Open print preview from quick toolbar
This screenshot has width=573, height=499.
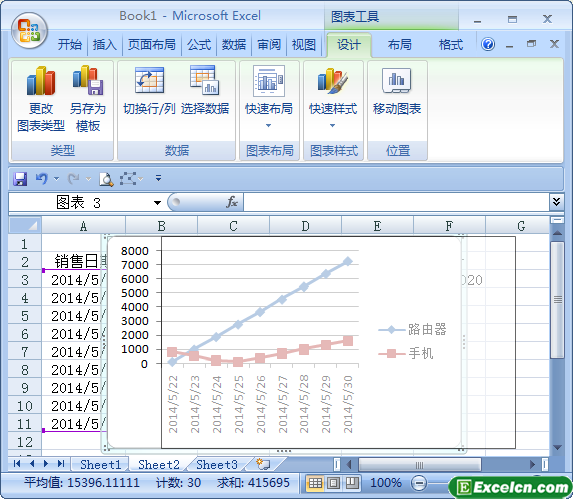point(106,179)
